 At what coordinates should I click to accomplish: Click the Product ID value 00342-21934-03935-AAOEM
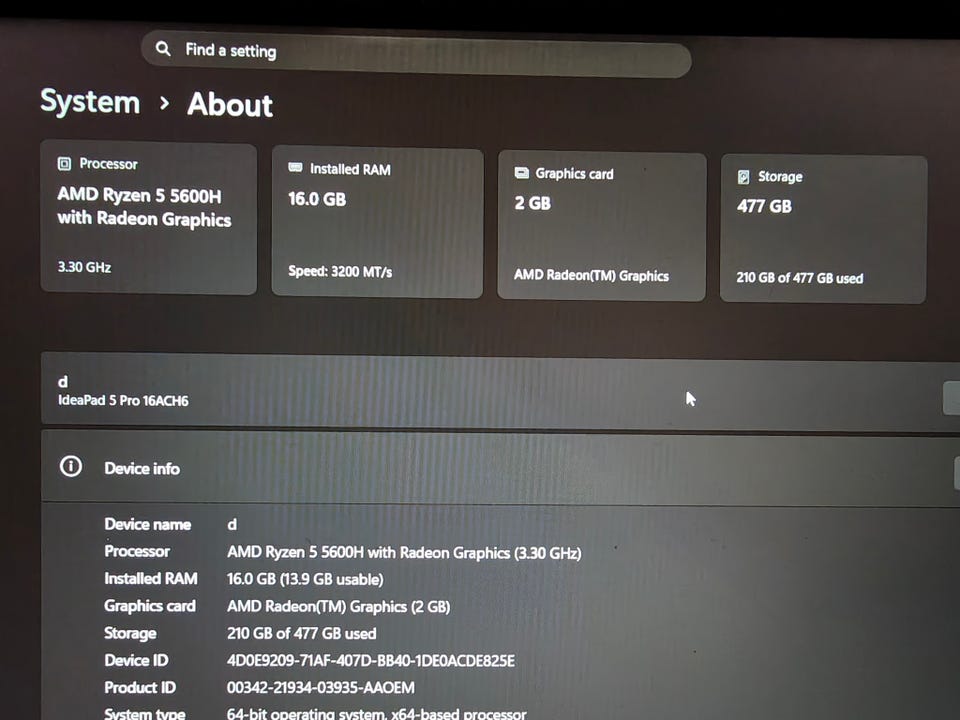point(320,688)
